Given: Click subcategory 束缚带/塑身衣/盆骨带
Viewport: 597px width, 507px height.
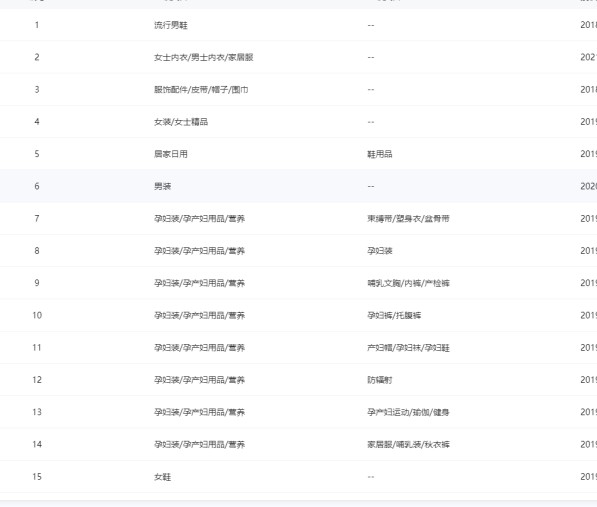Looking at the screenshot, I should [408, 218].
